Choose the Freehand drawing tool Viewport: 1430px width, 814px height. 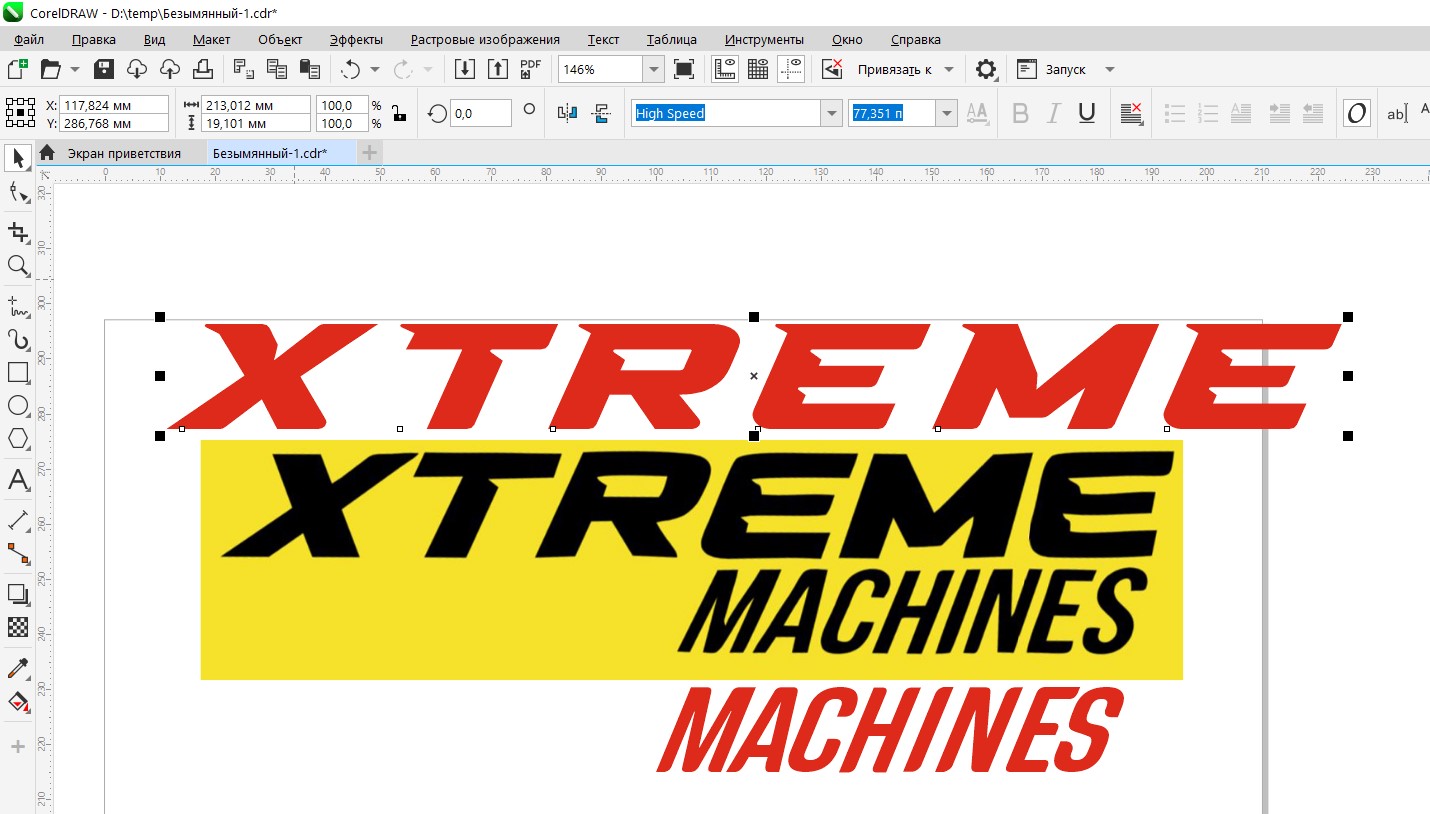[18, 305]
